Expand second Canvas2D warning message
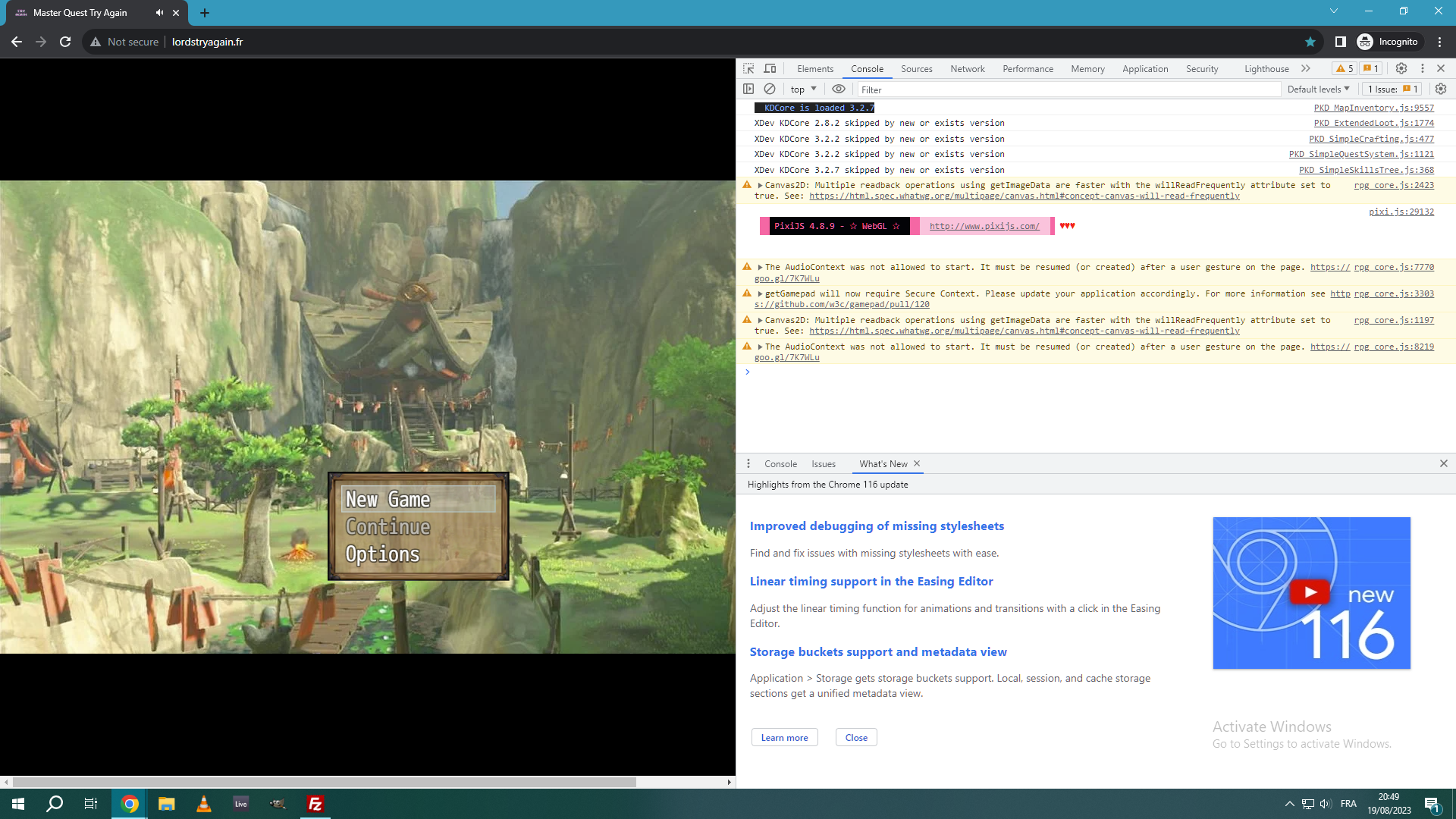This screenshot has width=1456, height=819. pos(760,320)
